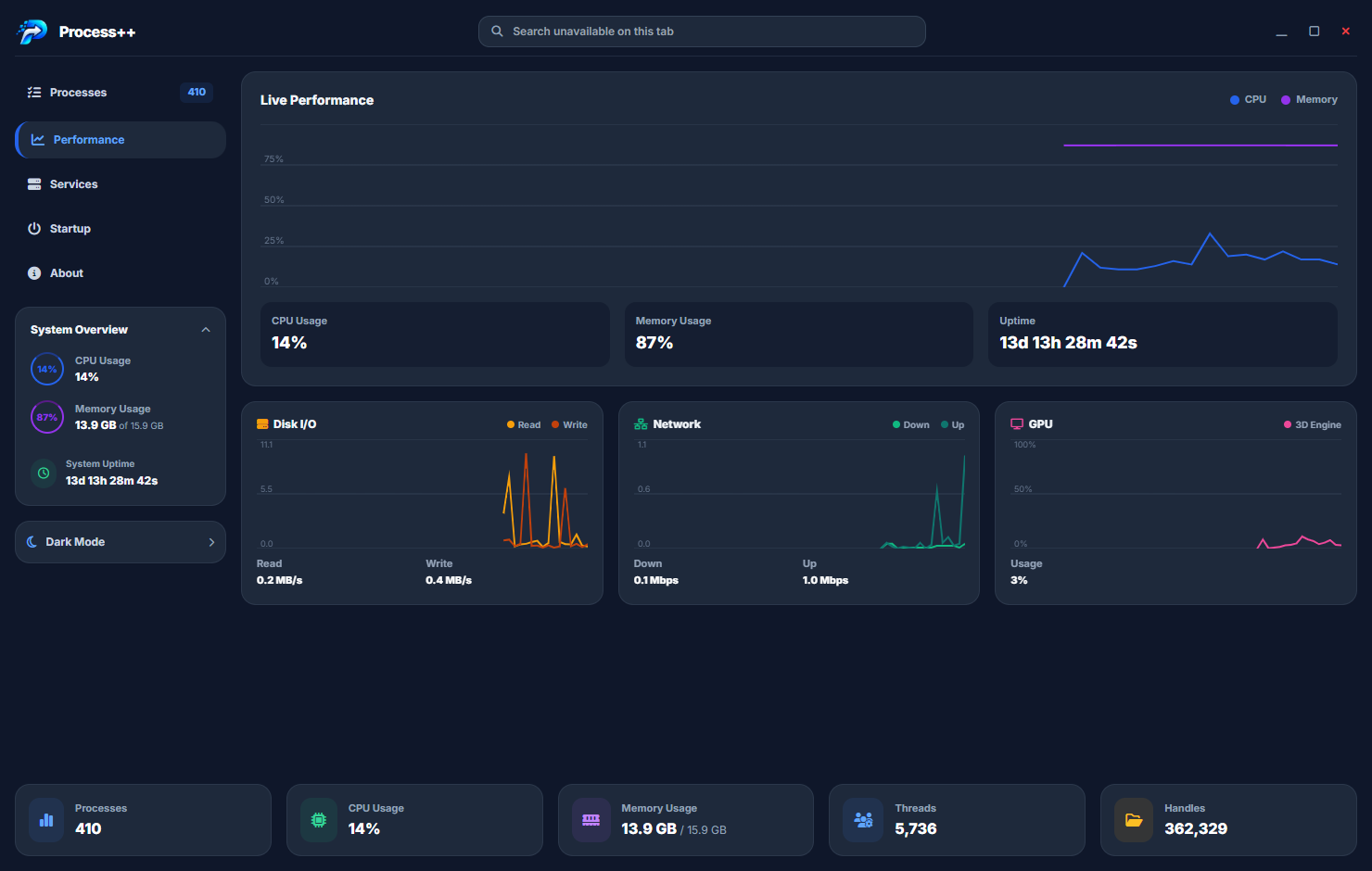Switch to the Services tab
This screenshot has width=1372, height=871.
coord(121,184)
